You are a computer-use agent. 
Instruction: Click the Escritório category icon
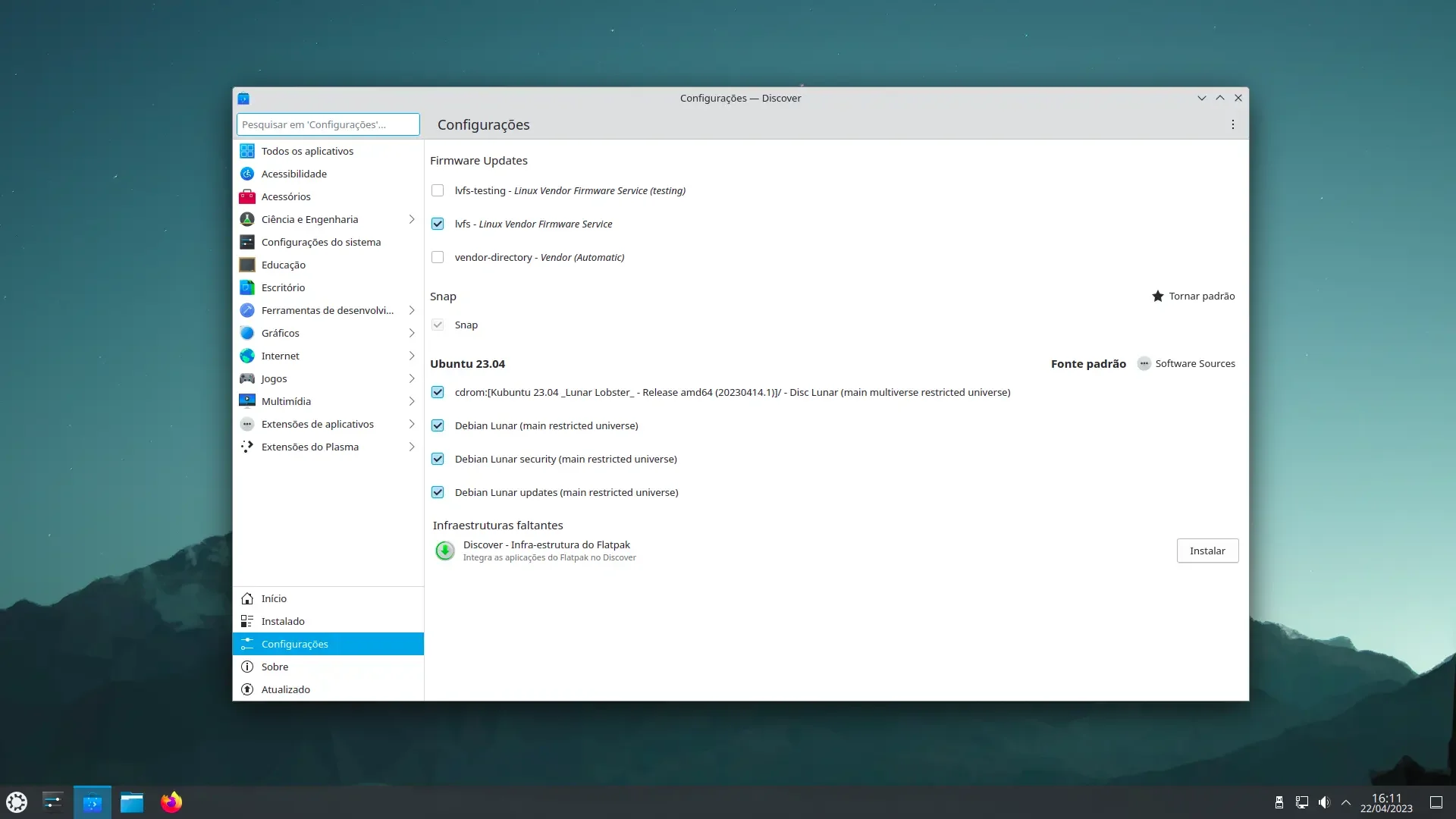coord(247,287)
